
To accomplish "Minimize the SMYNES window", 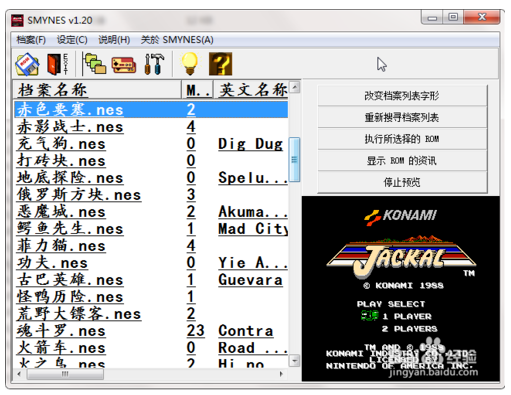I will 432,17.
